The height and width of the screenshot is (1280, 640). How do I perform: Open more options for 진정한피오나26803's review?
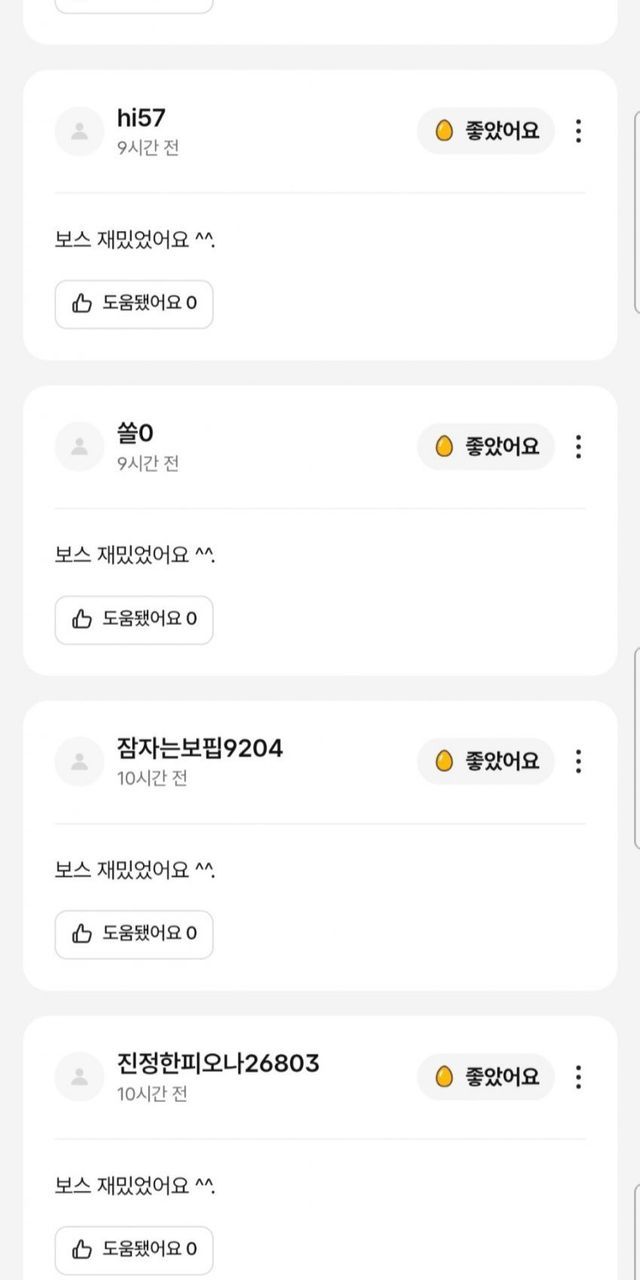click(x=578, y=1077)
